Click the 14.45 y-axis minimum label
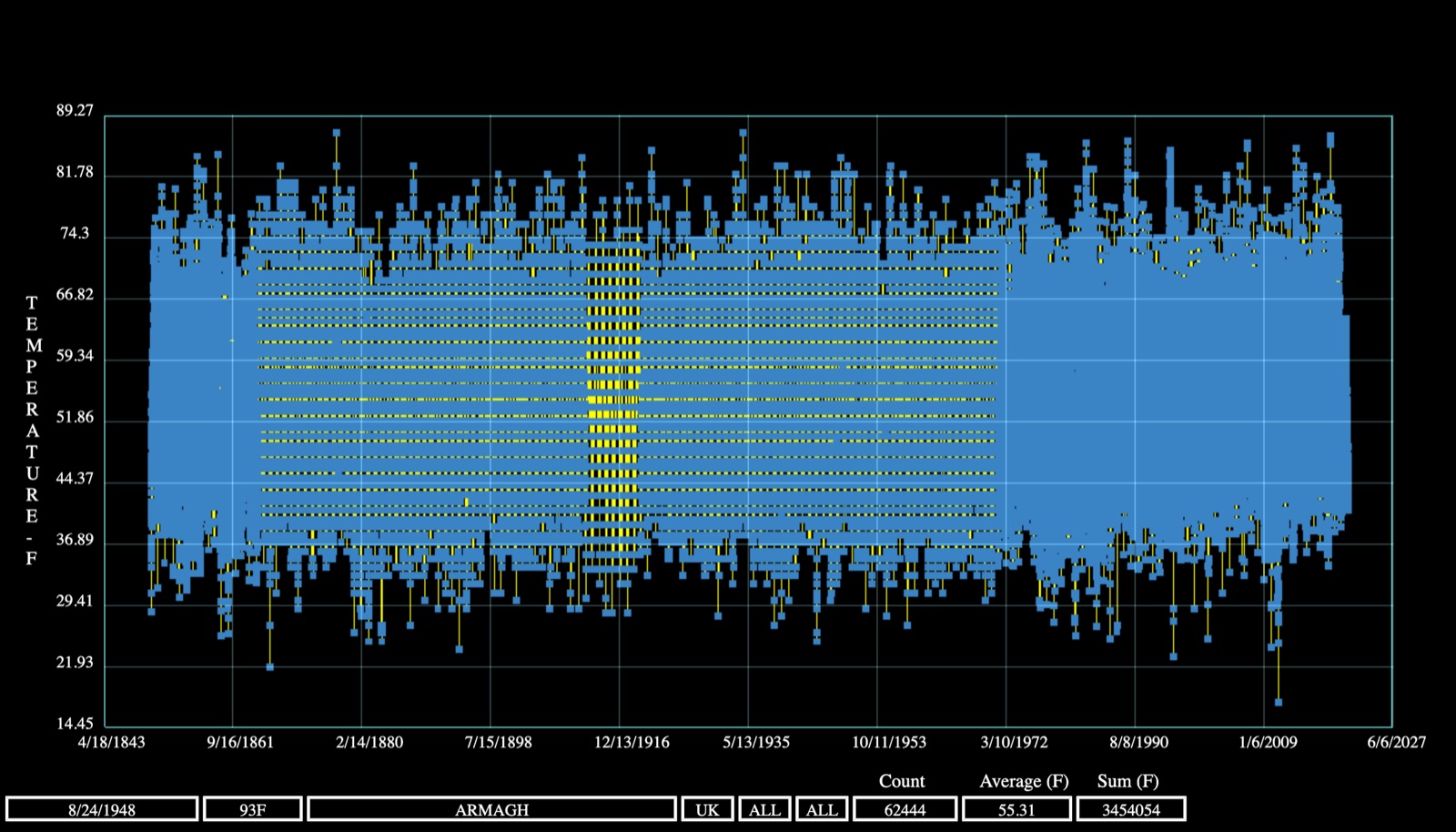1456x832 pixels. click(75, 724)
